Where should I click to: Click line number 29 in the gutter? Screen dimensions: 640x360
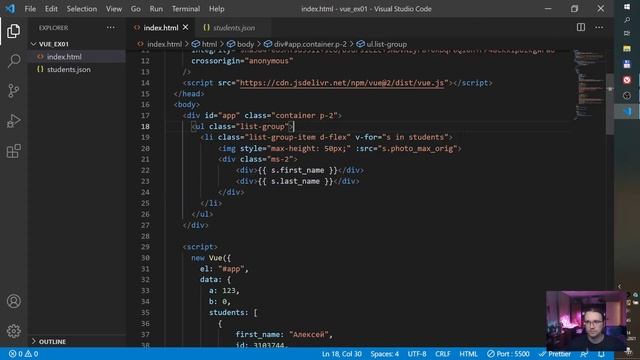click(x=145, y=247)
